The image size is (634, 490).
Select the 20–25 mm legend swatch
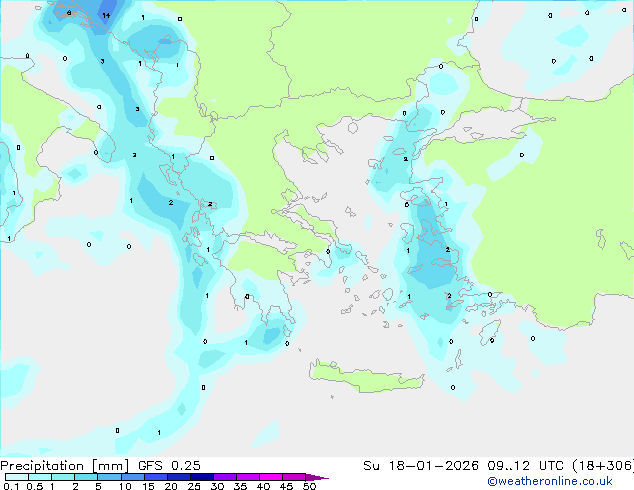tap(178, 477)
